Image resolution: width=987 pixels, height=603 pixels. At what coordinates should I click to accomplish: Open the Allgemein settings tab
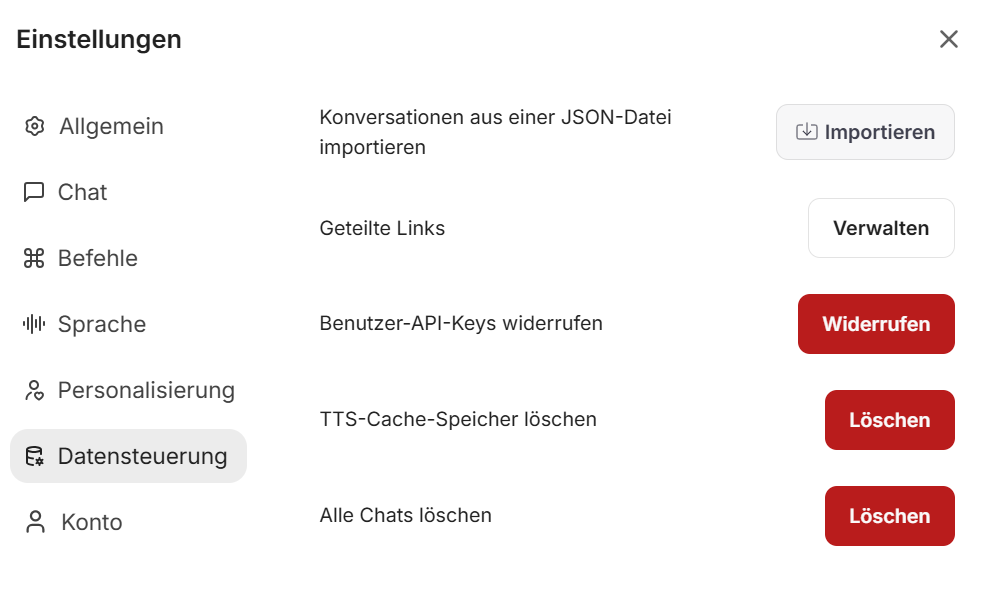click(x=111, y=126)
